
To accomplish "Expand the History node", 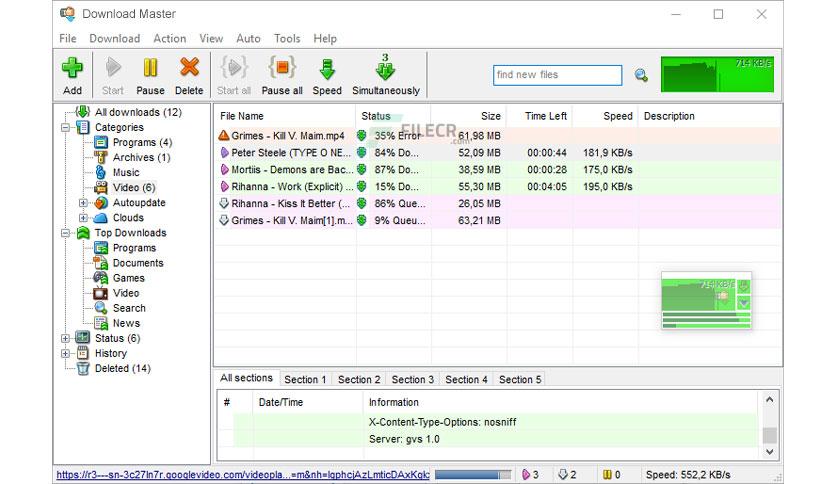I will [x=65, y=353].
